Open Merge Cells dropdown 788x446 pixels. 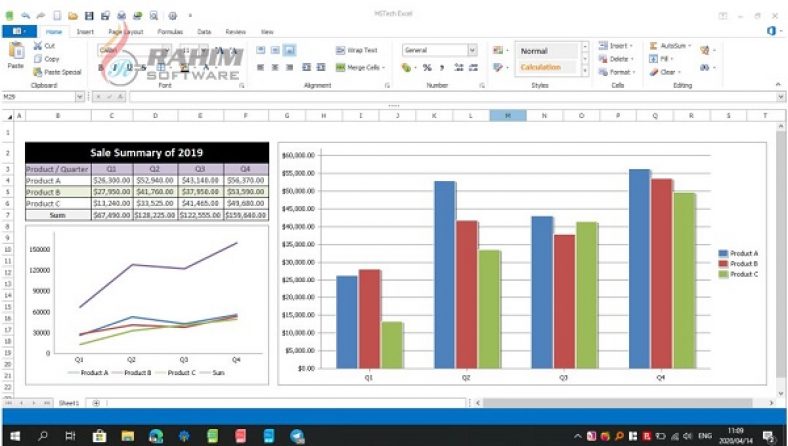[x=360, y=67]
